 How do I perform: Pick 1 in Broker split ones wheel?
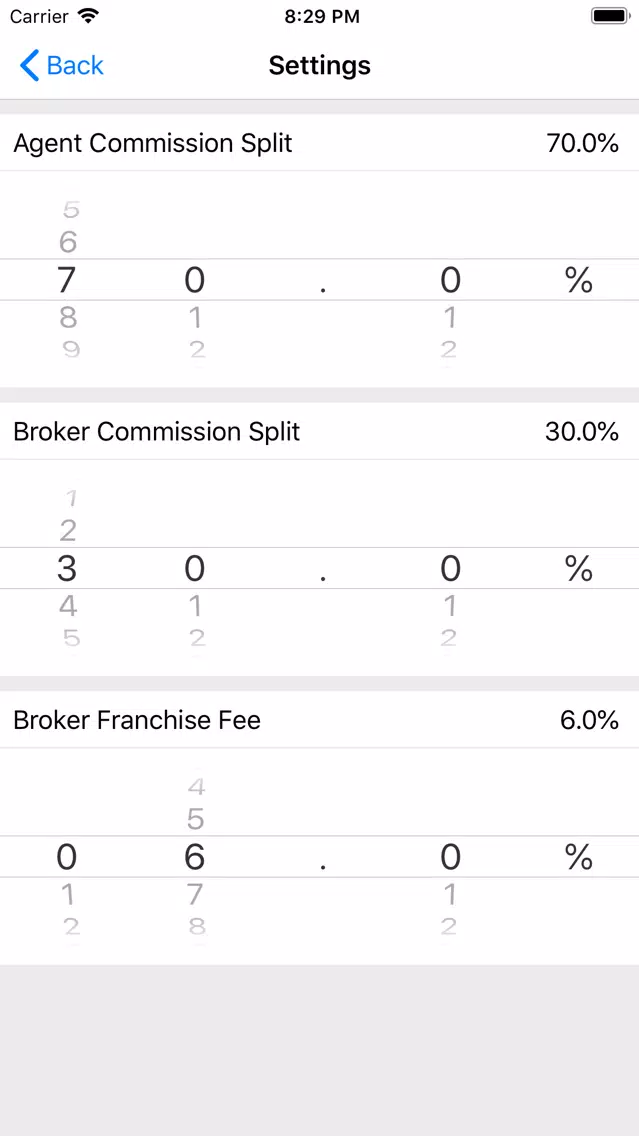pos(195,606)
